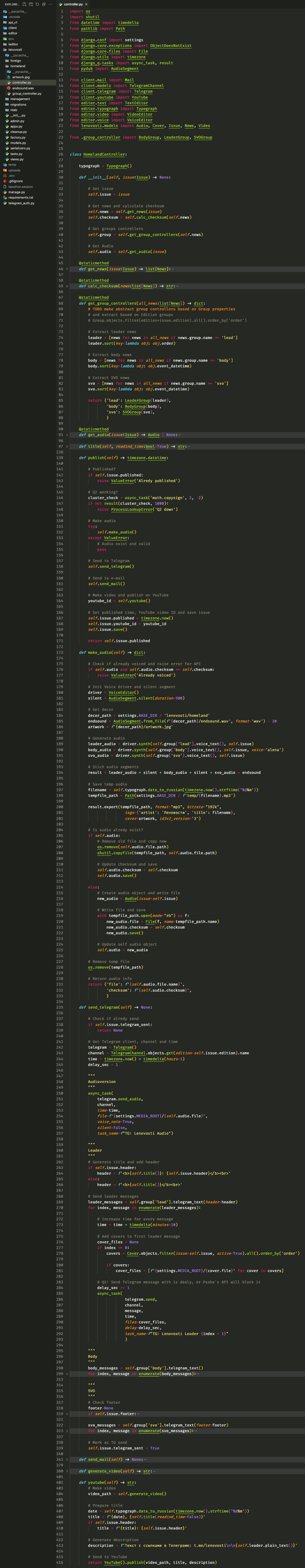305x1568 pixels.
Task: Open Explorer more actions ellipsis menu
Action: pyautogui.click(x=51, y=4)
